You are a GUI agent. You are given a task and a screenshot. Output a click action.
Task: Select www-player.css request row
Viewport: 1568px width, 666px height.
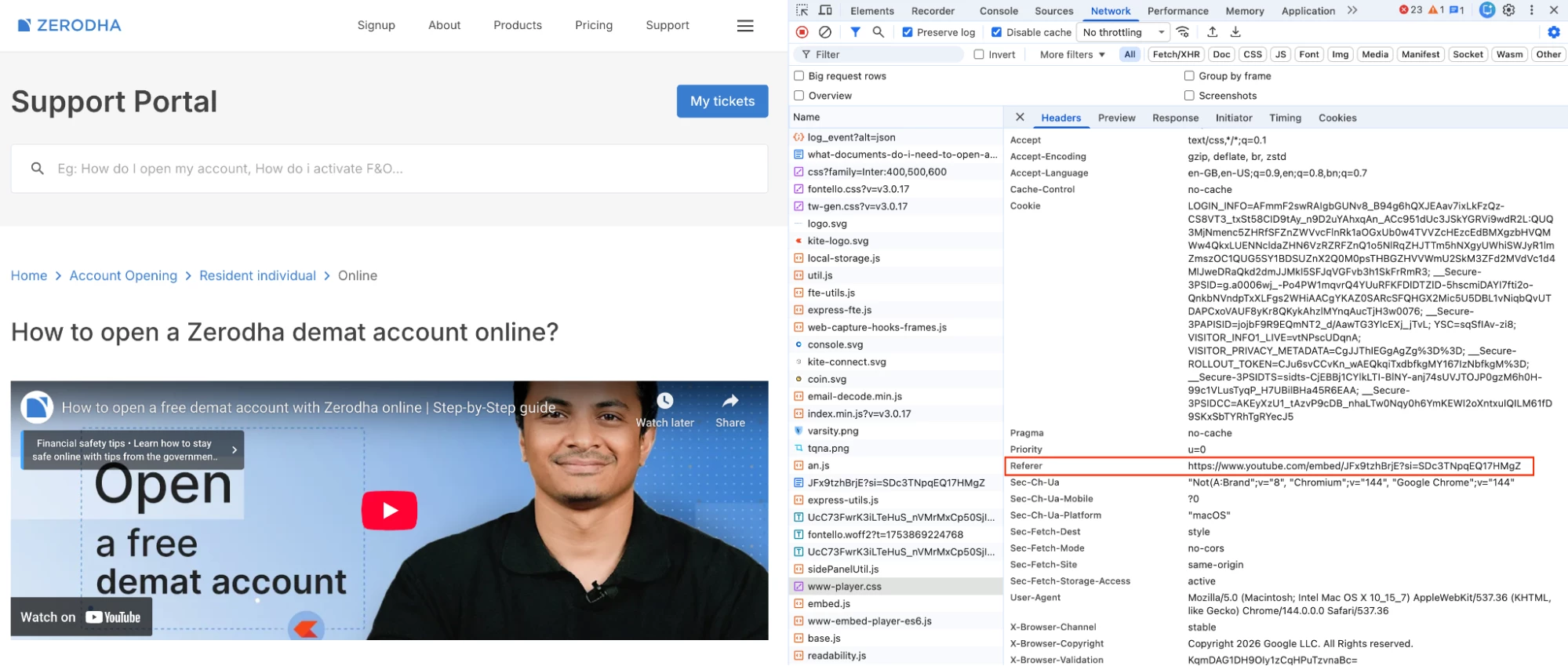tap(896, 586)
